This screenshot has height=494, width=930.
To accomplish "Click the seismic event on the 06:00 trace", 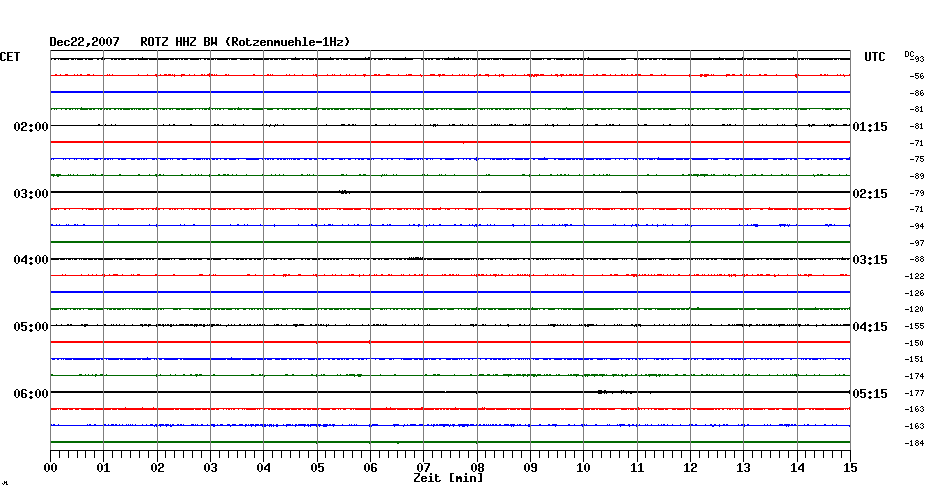I will [617, 392].
